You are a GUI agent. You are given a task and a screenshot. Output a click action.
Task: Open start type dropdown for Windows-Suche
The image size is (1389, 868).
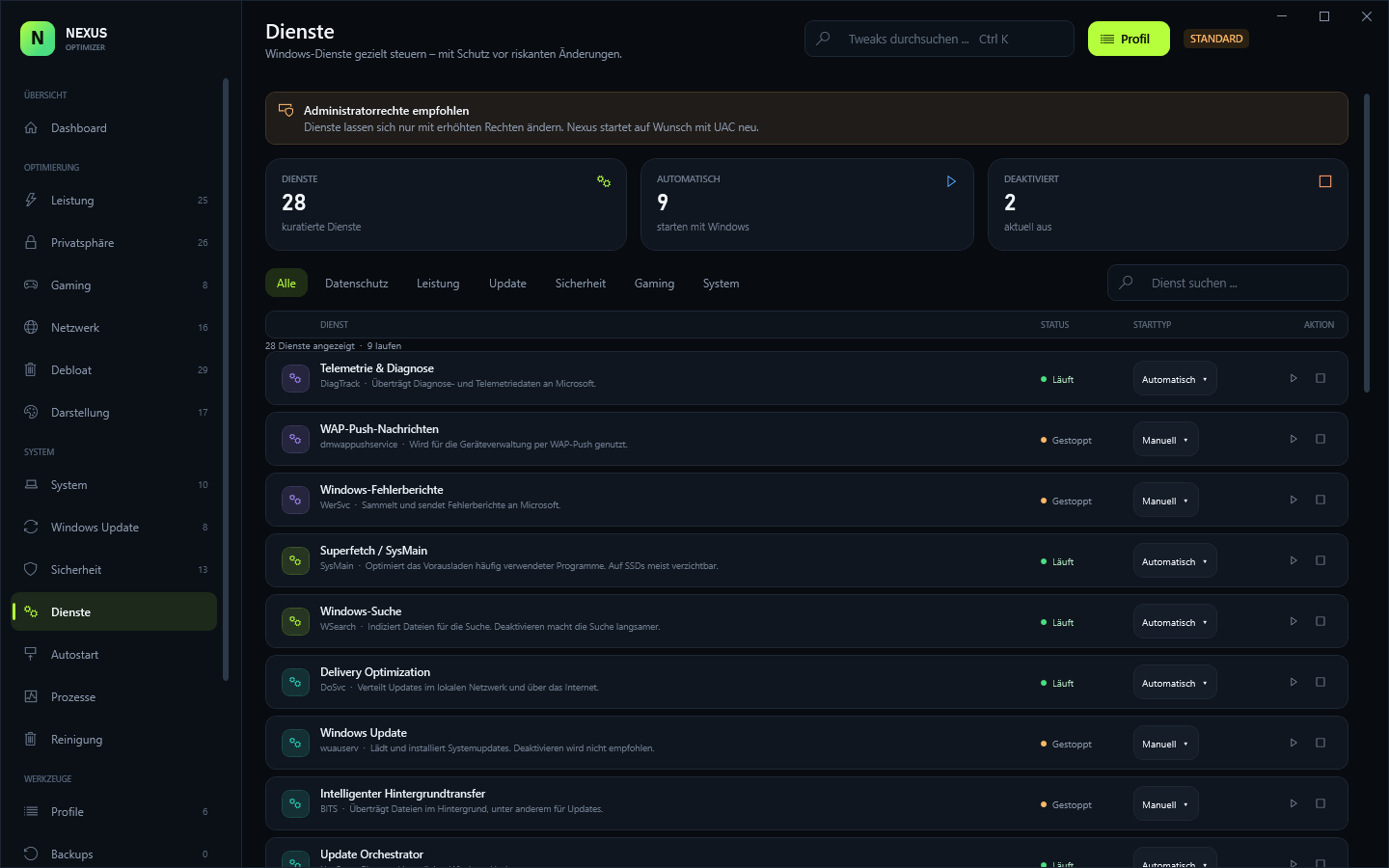pos(1175,622)
